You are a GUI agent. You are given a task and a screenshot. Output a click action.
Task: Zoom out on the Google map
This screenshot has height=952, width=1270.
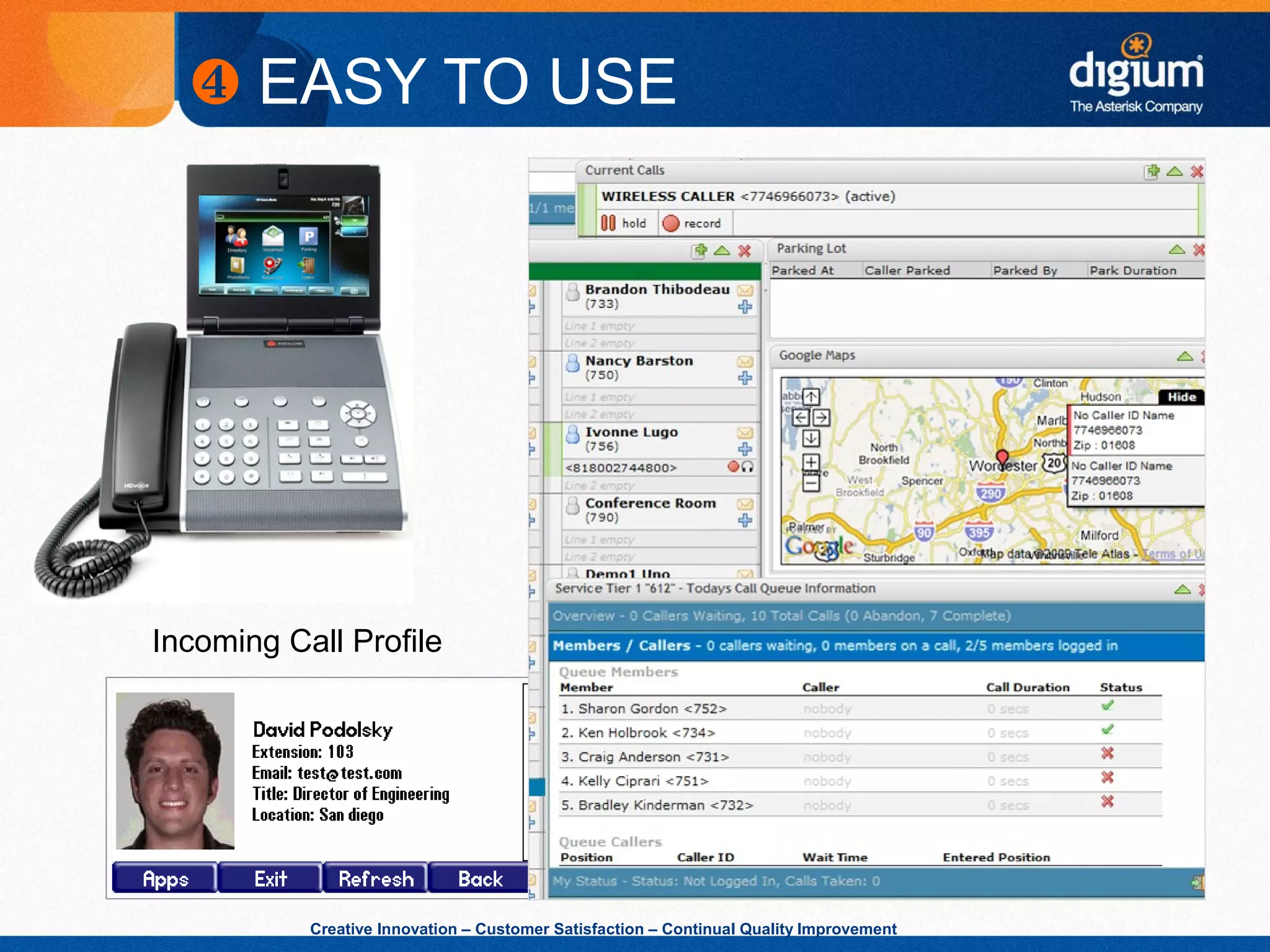(x=811, y=483)
